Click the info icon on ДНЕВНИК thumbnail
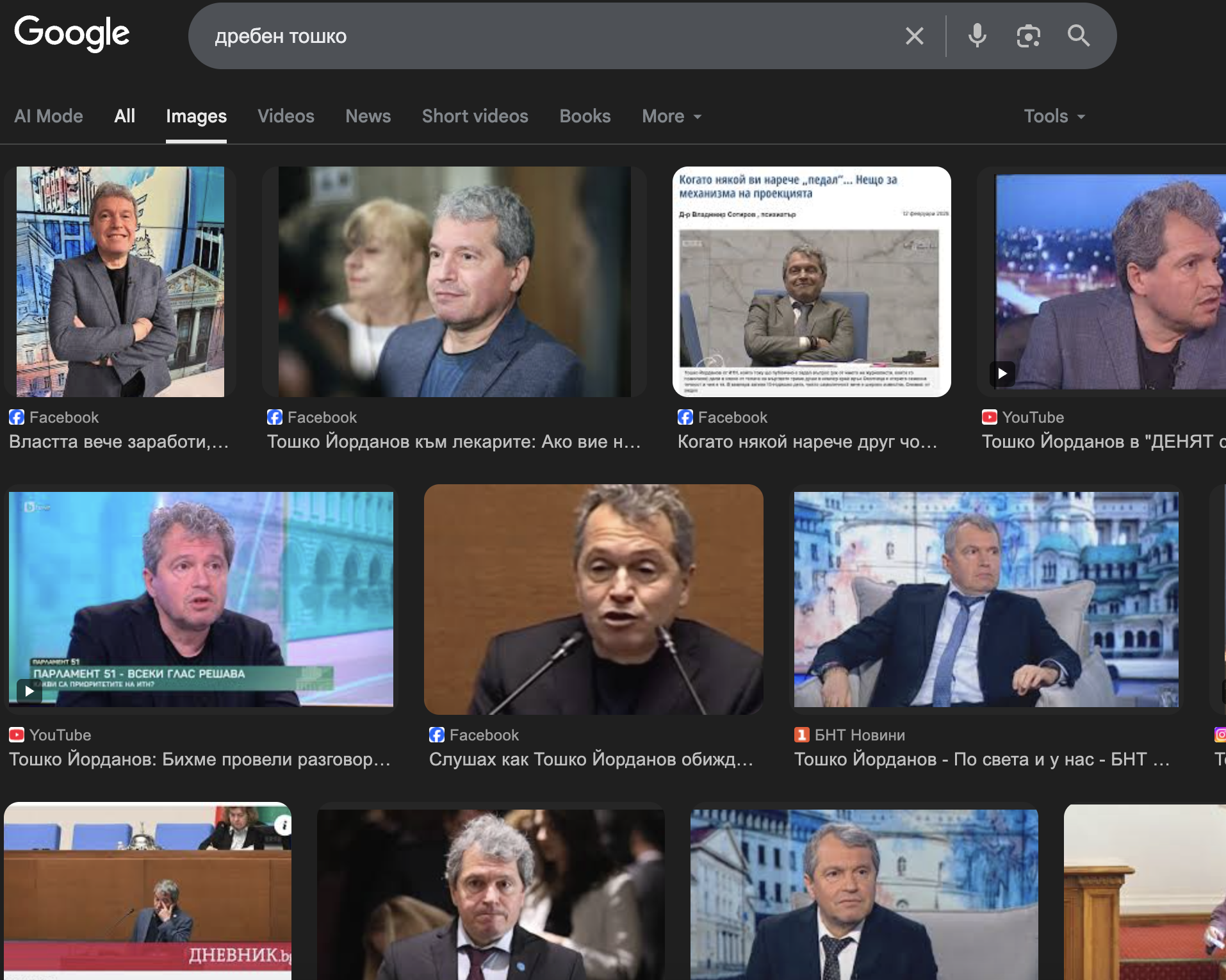The image size is (1226, 980). [x=282, y=826]
